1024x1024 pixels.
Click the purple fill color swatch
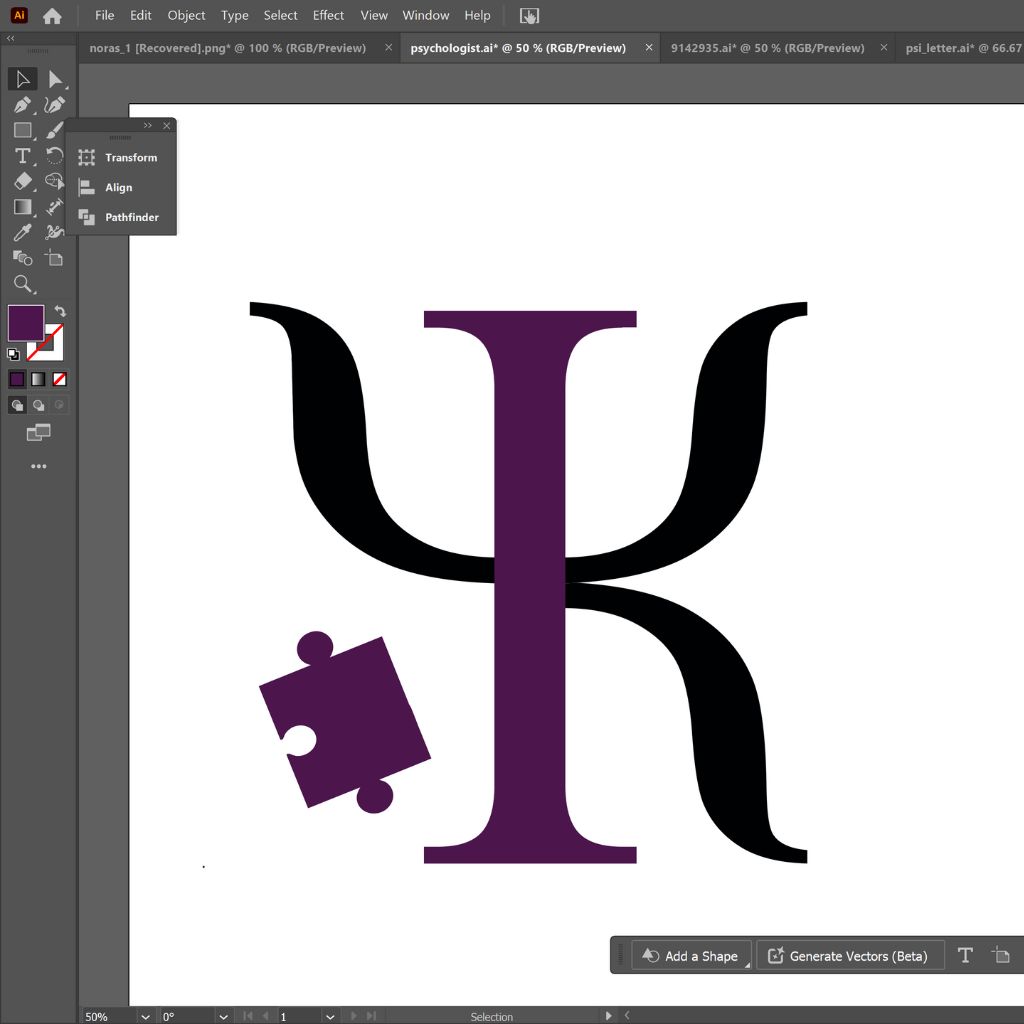pos(25,323)
